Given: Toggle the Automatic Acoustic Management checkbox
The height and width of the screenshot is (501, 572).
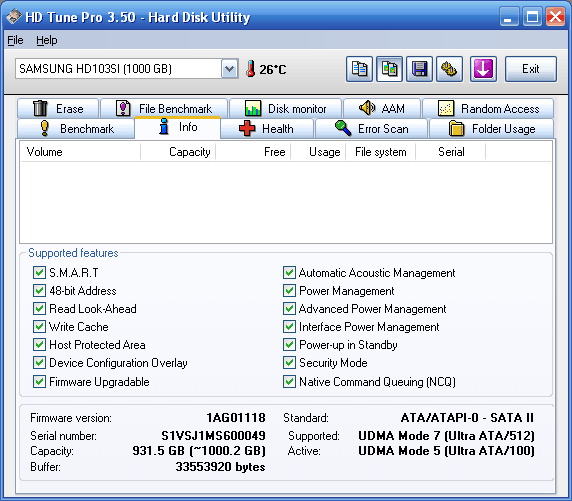Looking at the screenshot, I should pos(289,273).
